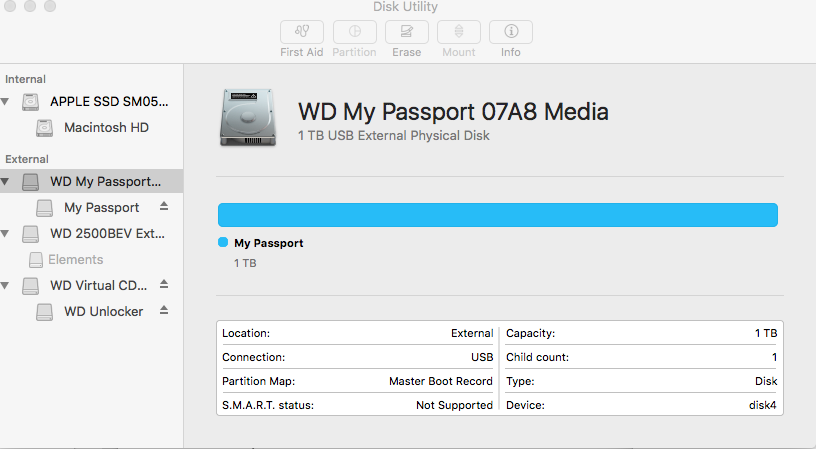Click the Mount toolbar icon
The width and height of the screenshot is (816, 449).
point(458,32)
